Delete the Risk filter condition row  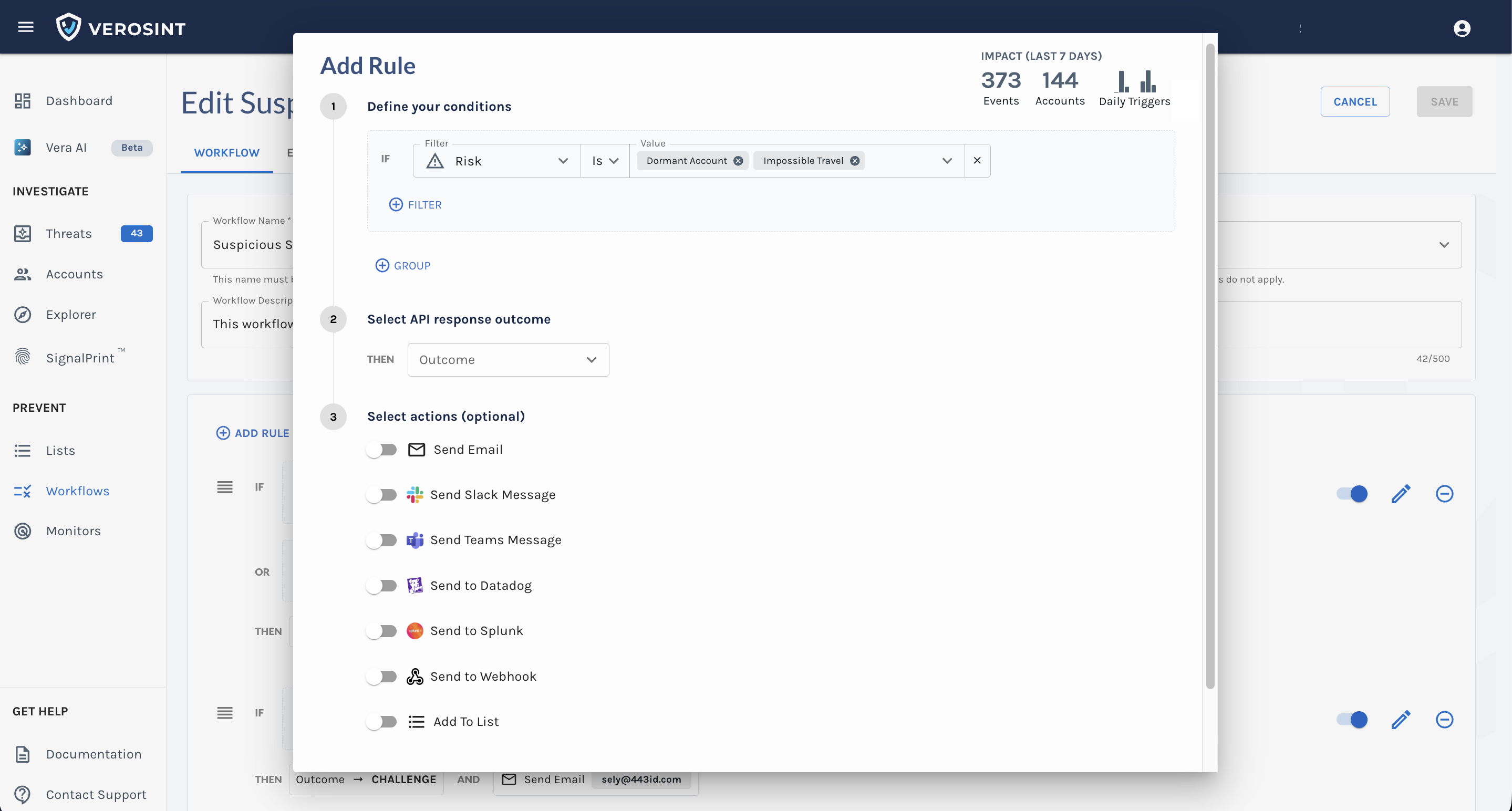(x=977, y=160)
